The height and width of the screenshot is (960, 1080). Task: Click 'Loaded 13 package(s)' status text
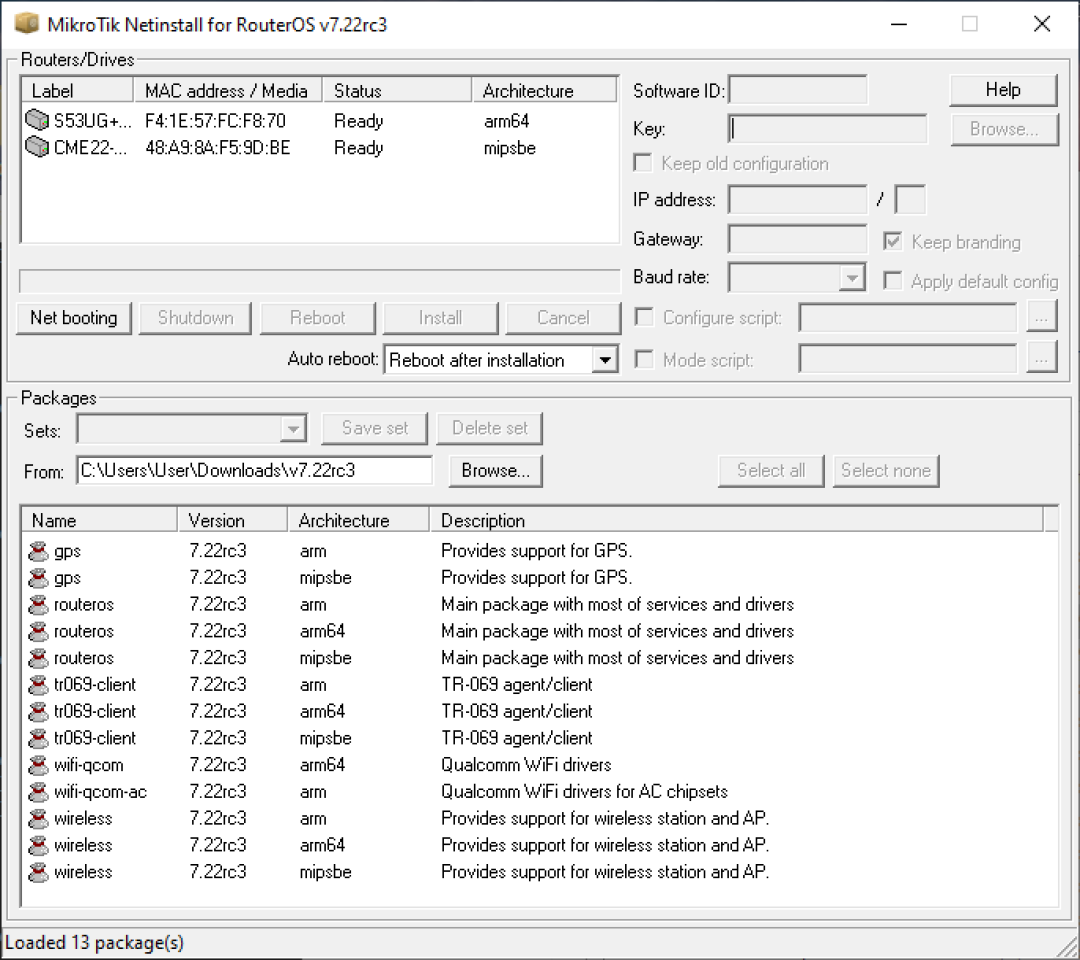(x=94, y=943)
